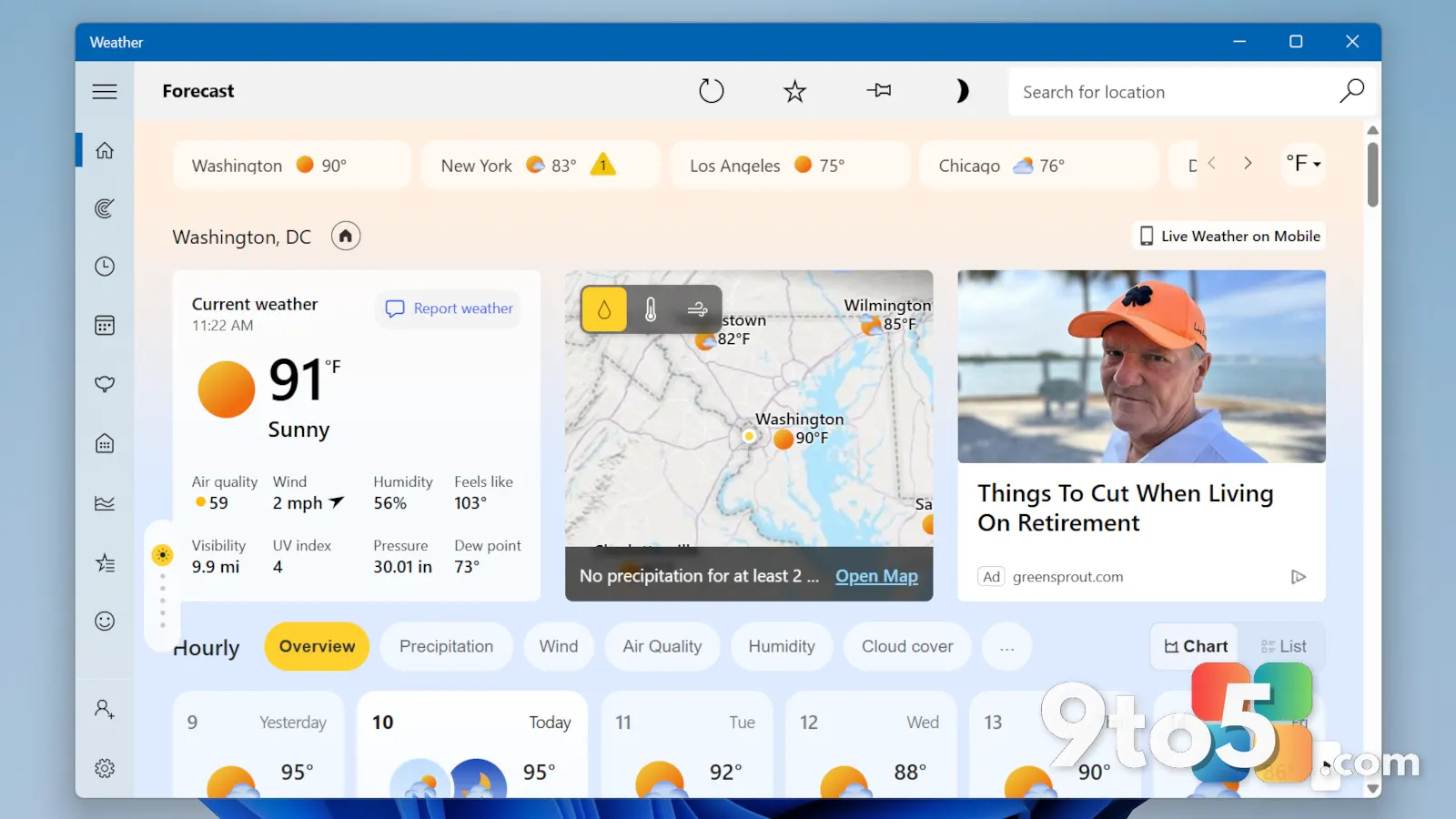Click the ad choices triangle icon
Viewport: 1456px width, 819px height.
click(1299, 577)
